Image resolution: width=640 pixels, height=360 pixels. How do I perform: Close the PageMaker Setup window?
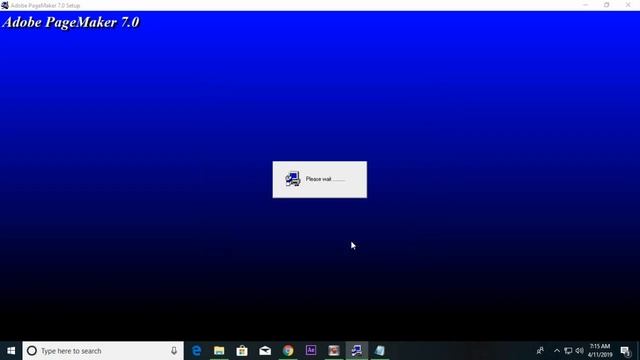pyautogui.click(x=628, y=5)
